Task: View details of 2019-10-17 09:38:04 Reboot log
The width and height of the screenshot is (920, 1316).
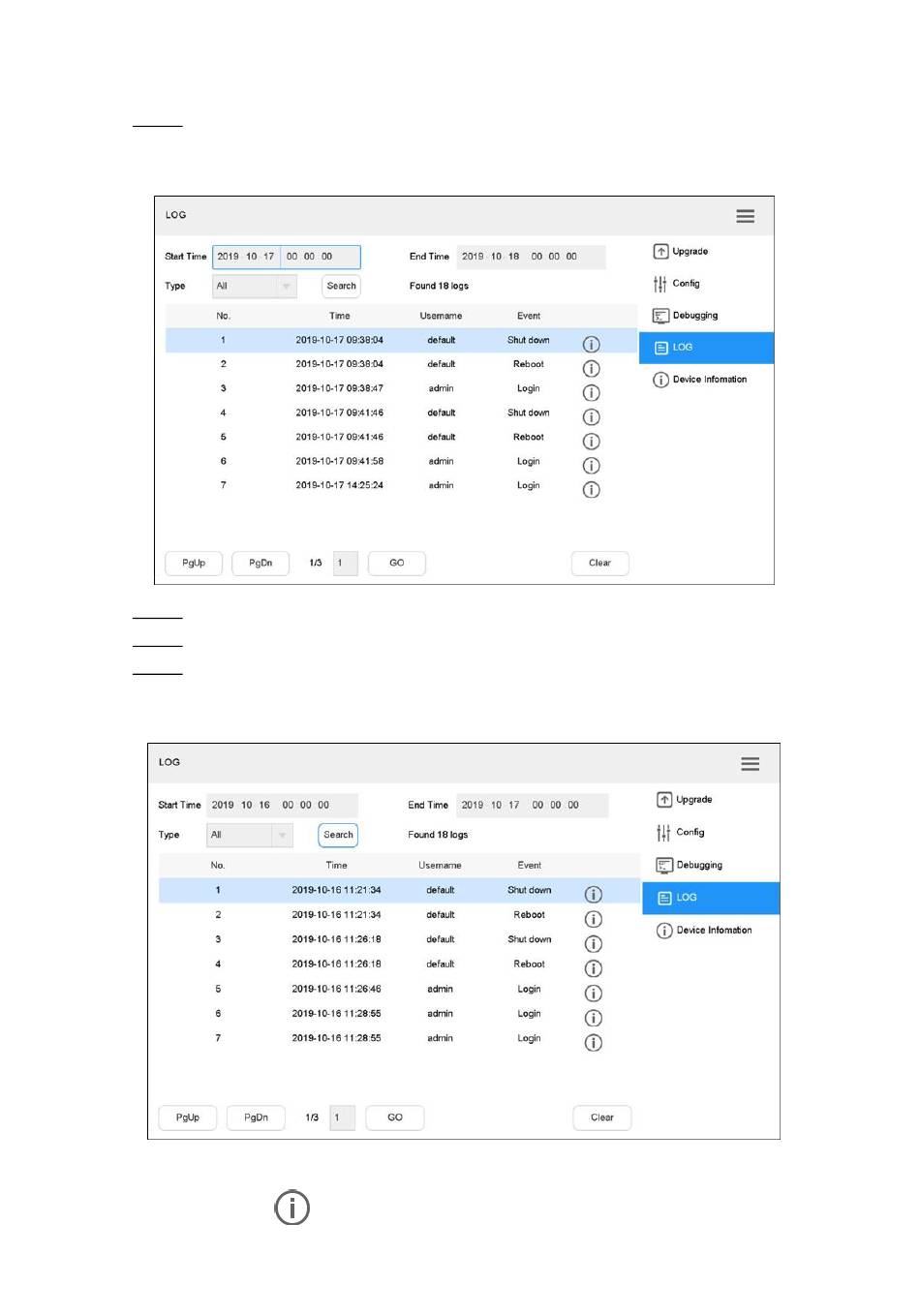Action: [x=591, y=369]
